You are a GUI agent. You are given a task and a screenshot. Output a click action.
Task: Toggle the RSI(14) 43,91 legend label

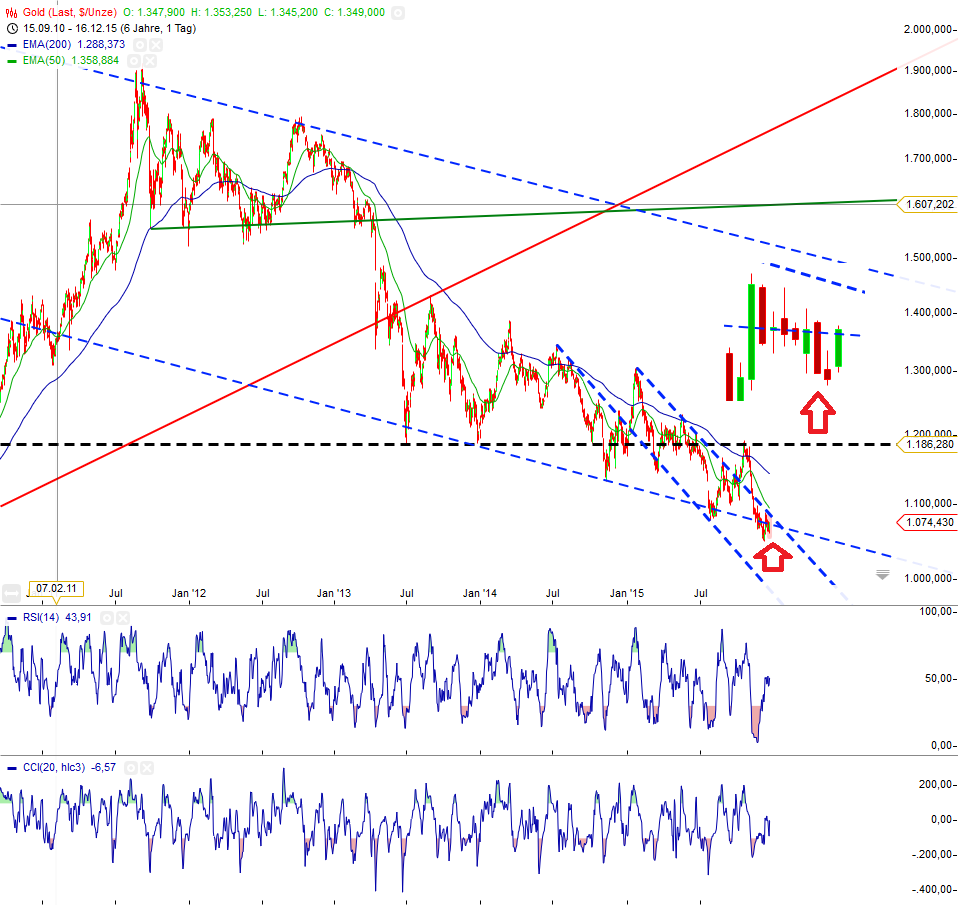pos(57,617)
